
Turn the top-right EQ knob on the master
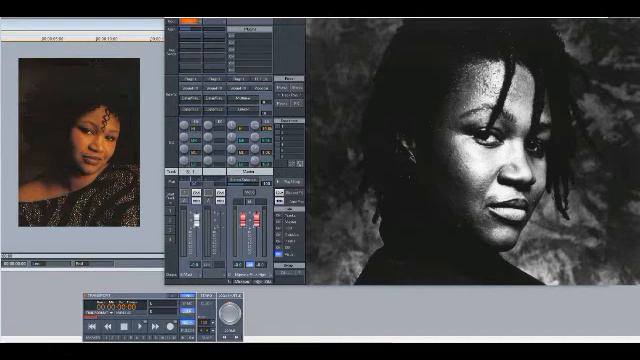pos(255,125)
